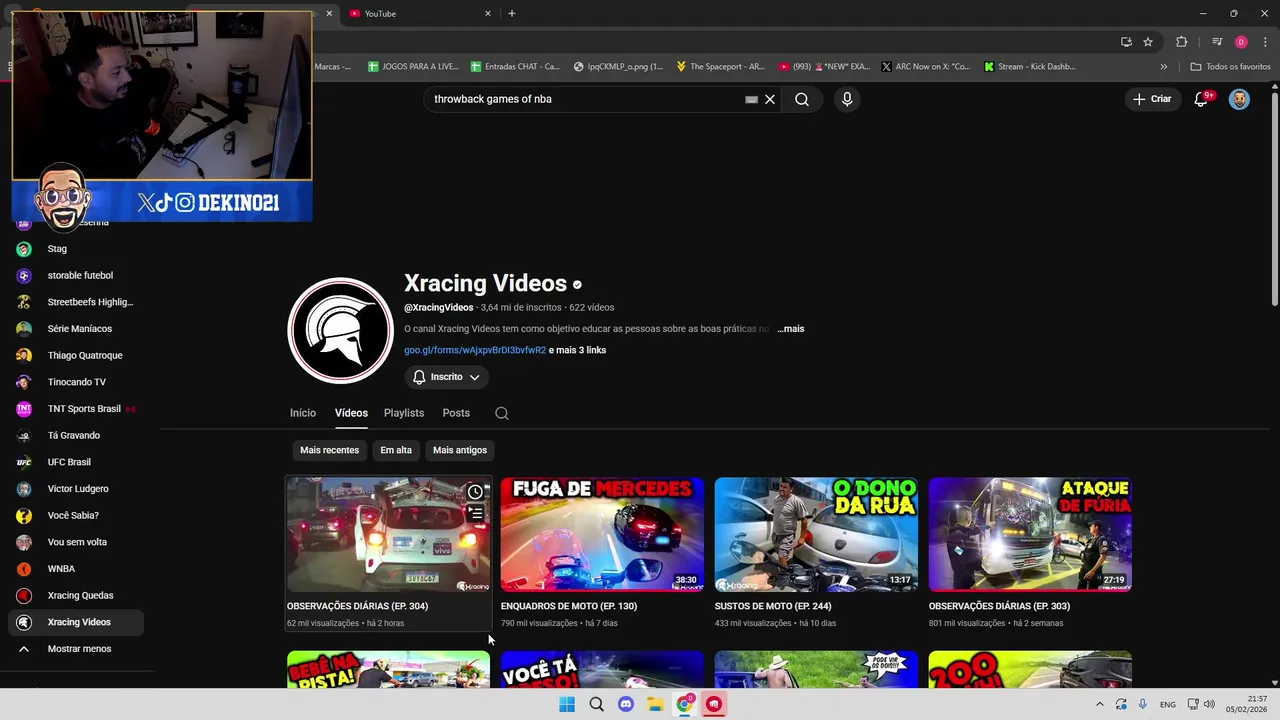This screenshot has height=720, width=1280.
Task: Open the goo.gl forms channel link
Action: point(475,350)
